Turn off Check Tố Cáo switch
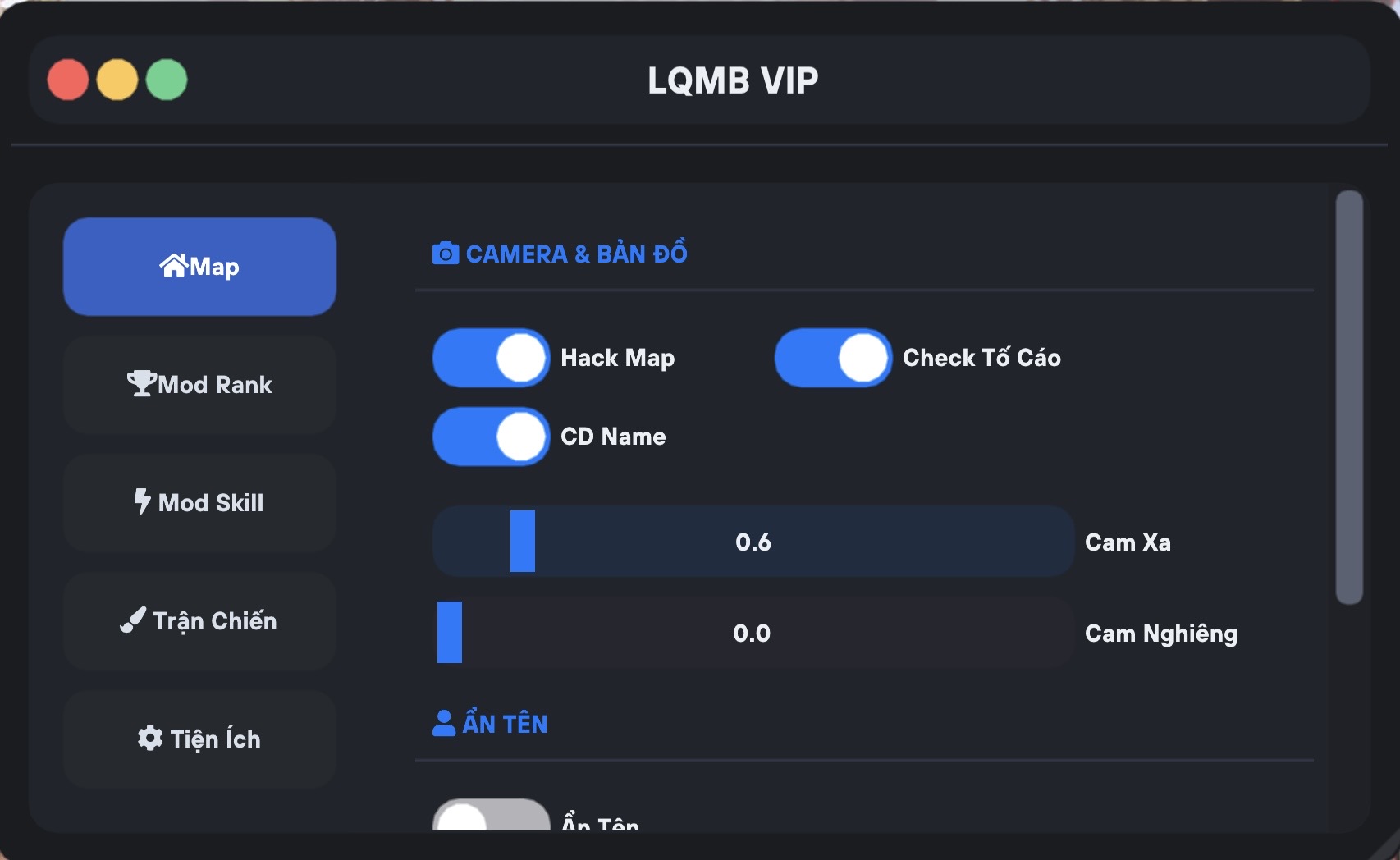 pyautogui.click(x=833, y=358)
